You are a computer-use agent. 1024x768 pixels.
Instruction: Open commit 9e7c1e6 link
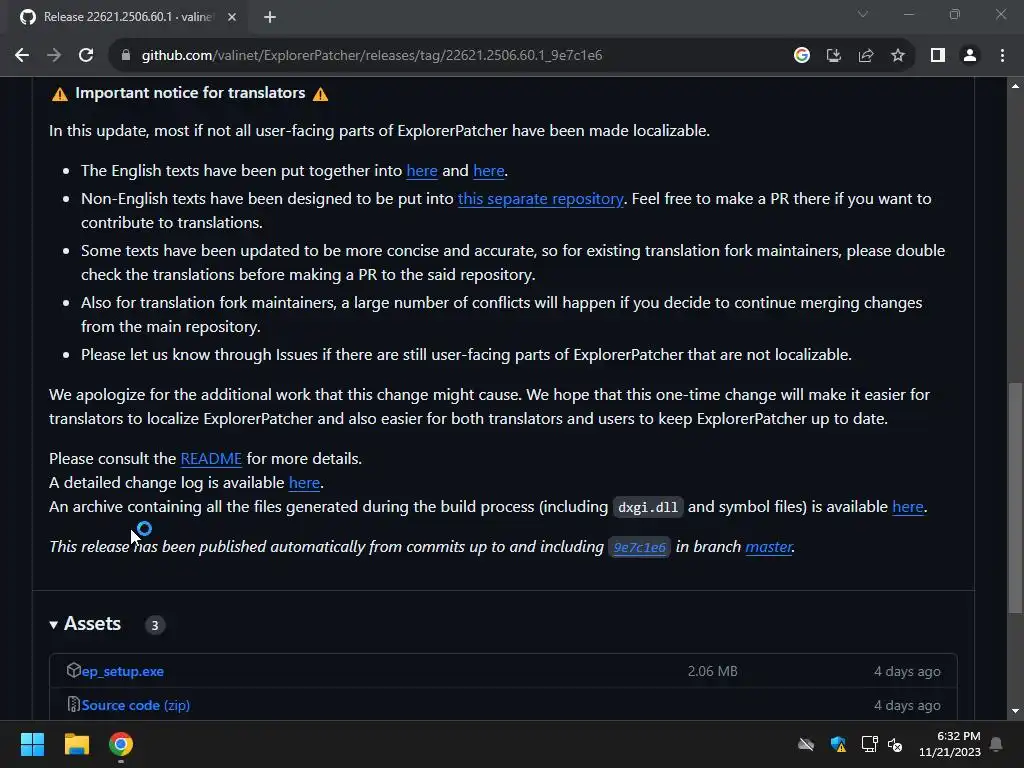coord(639,547)
